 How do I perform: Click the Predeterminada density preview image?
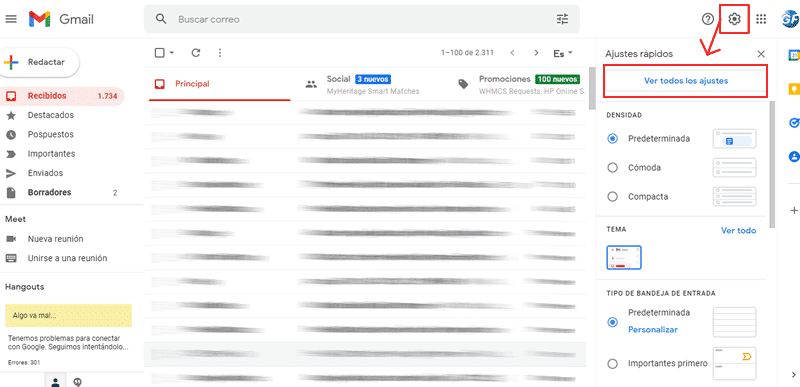734,139
